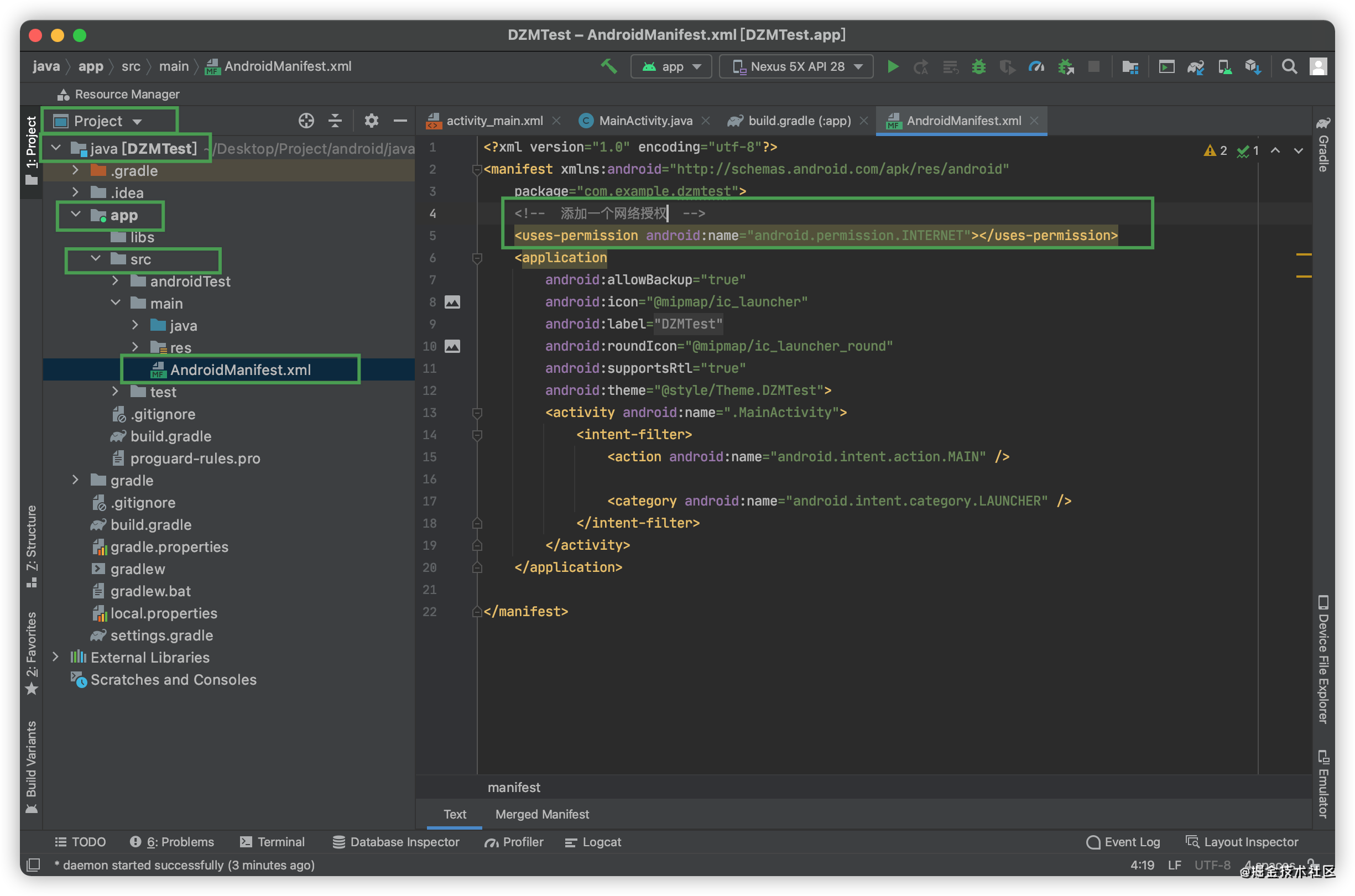Select proguard-rules.pro file
1355x896 pixels.
click(x=194, y=459)
